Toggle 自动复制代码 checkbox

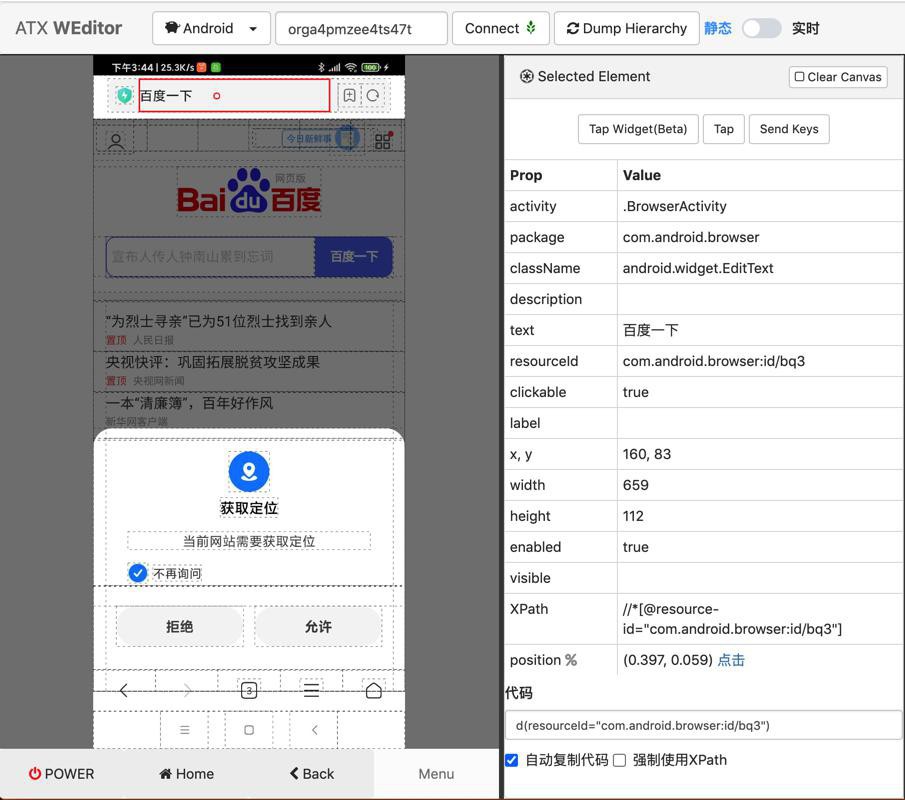[x=511, y=760]
